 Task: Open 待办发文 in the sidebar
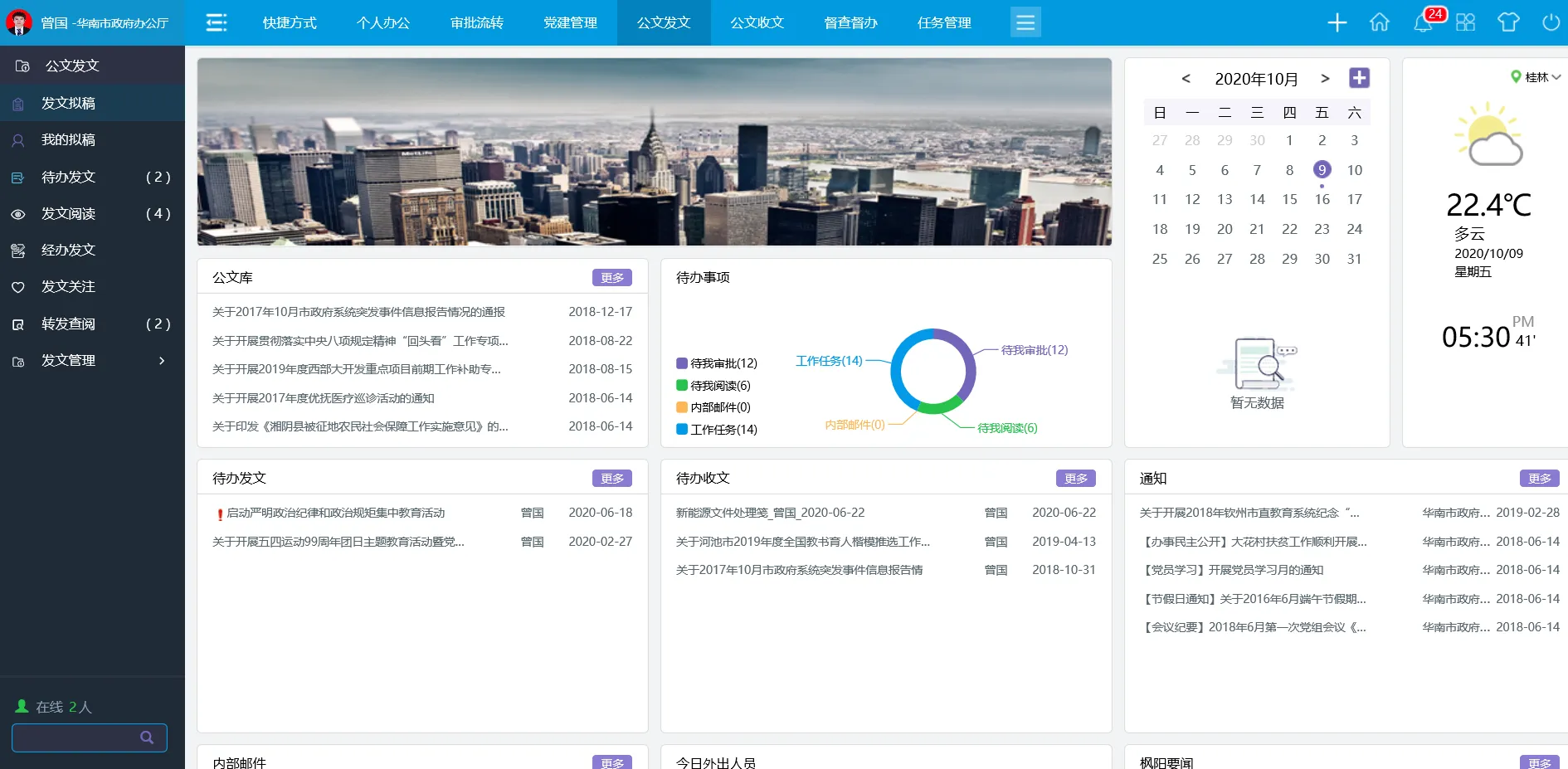[69, 177]
